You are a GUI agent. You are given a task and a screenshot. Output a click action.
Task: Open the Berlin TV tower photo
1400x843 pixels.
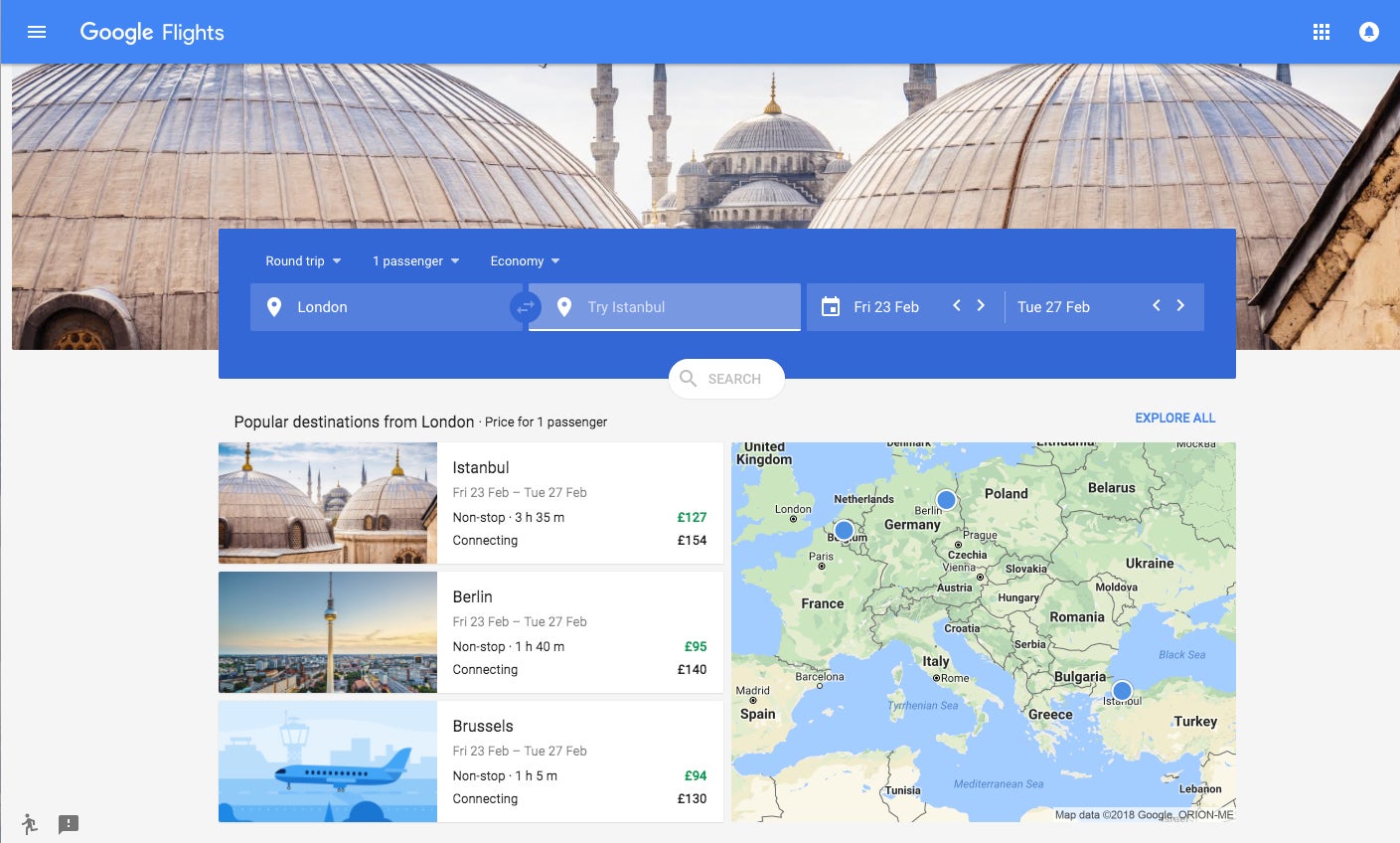click(x=328, y=632)
